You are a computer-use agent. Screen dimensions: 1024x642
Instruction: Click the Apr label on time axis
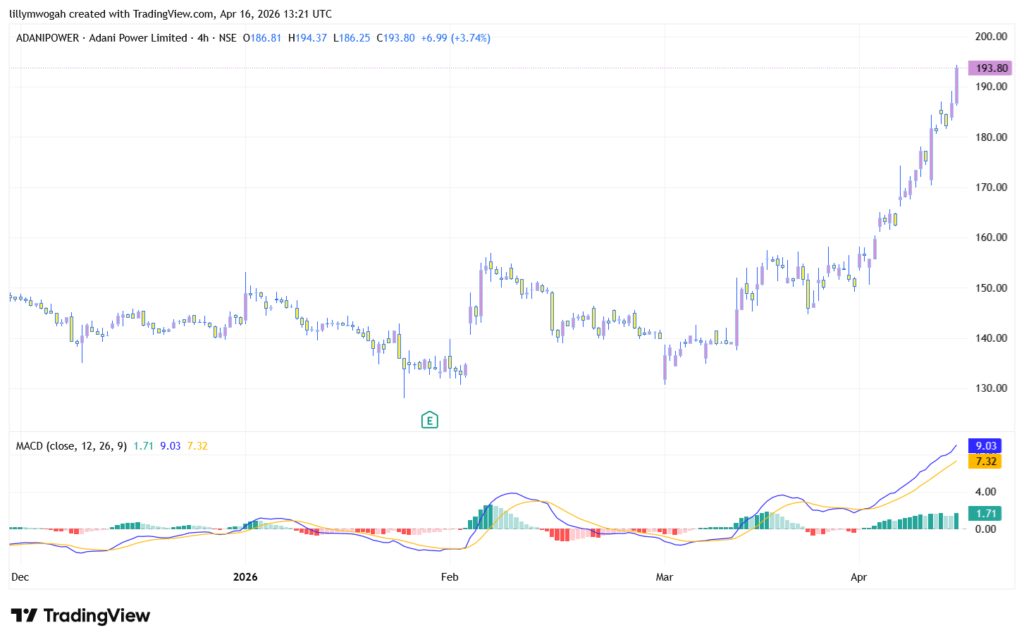(x=856, y=577)
